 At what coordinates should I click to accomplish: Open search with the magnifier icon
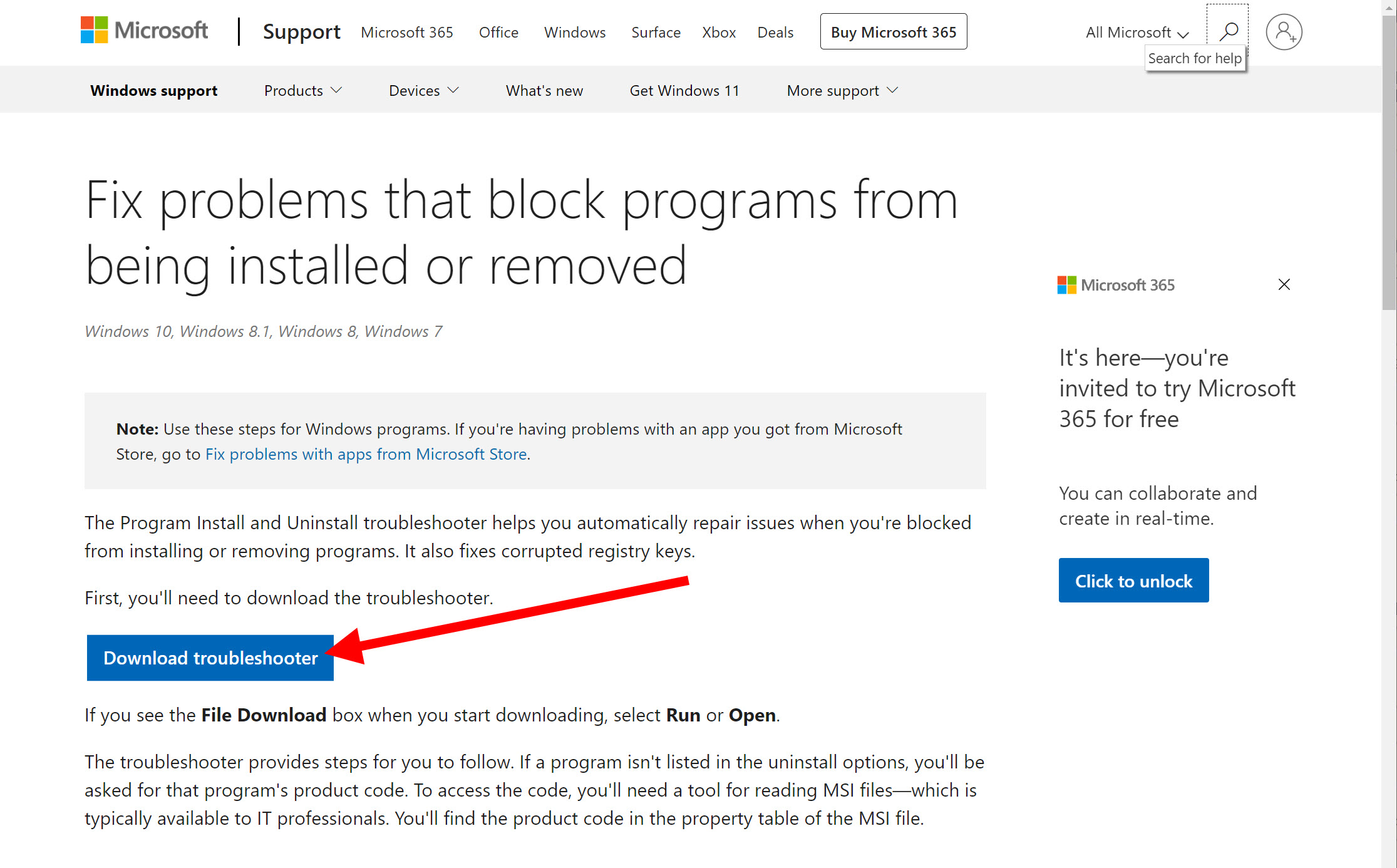pyautogui.click(x=1228, y=31)
